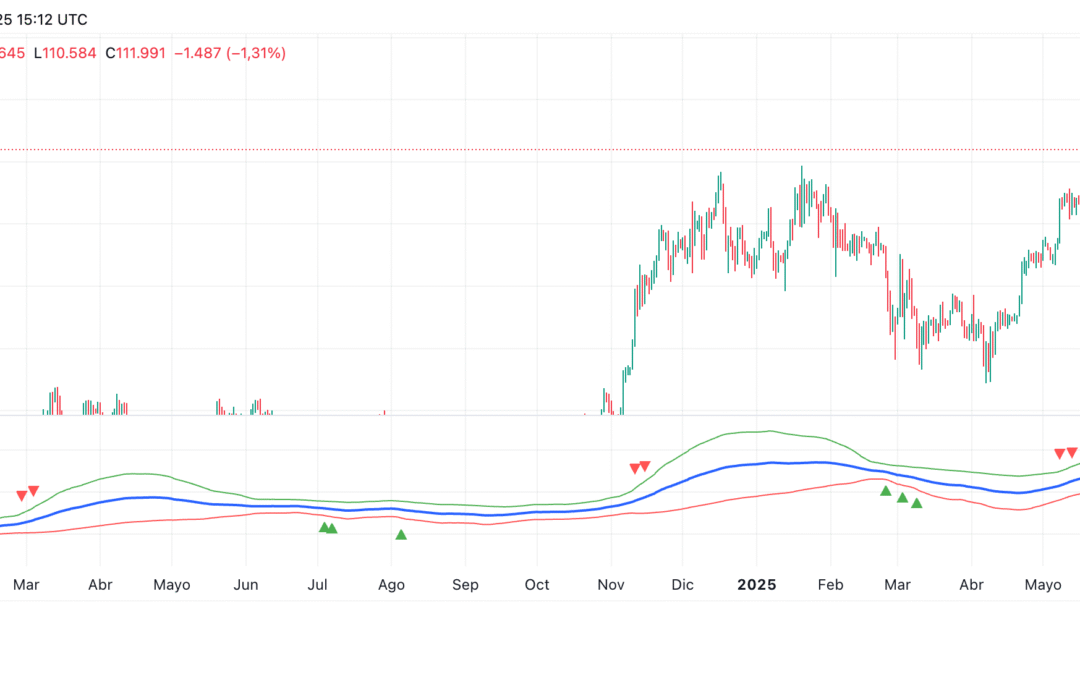Click the Feb label on time axis
Viewport: 1080px width, 675px height.
click(x=828, y=585)
